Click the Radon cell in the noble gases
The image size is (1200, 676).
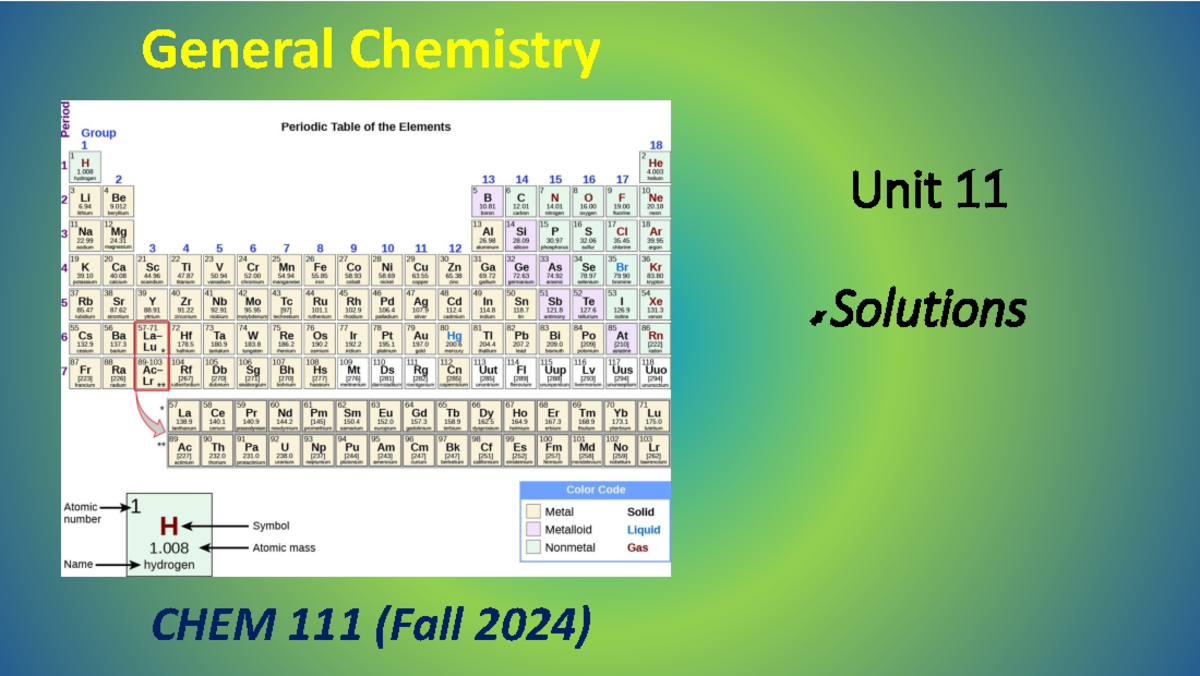[653, 336]
